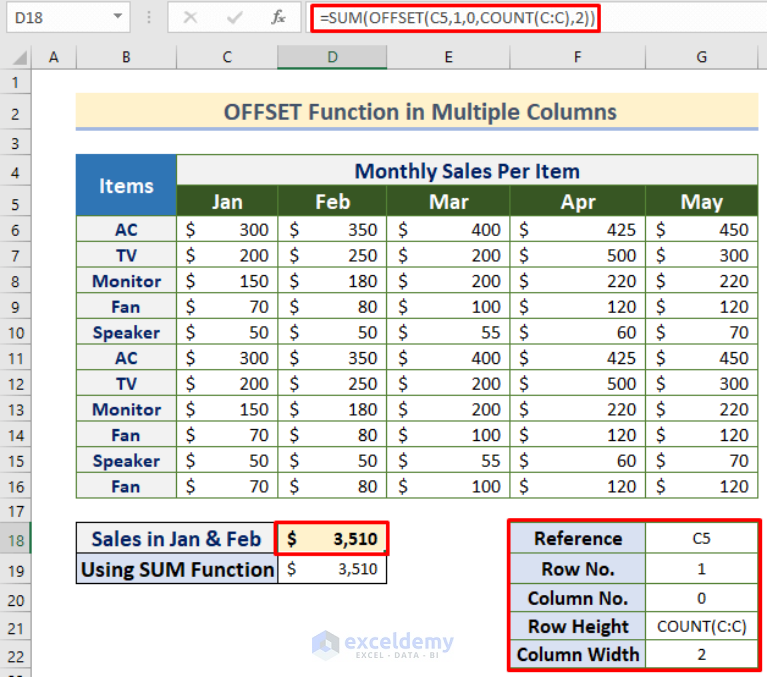The width and height of the screenshot is (767, 677).
Task: Expand the Name Box dropdown arrow
Action: 117,17
